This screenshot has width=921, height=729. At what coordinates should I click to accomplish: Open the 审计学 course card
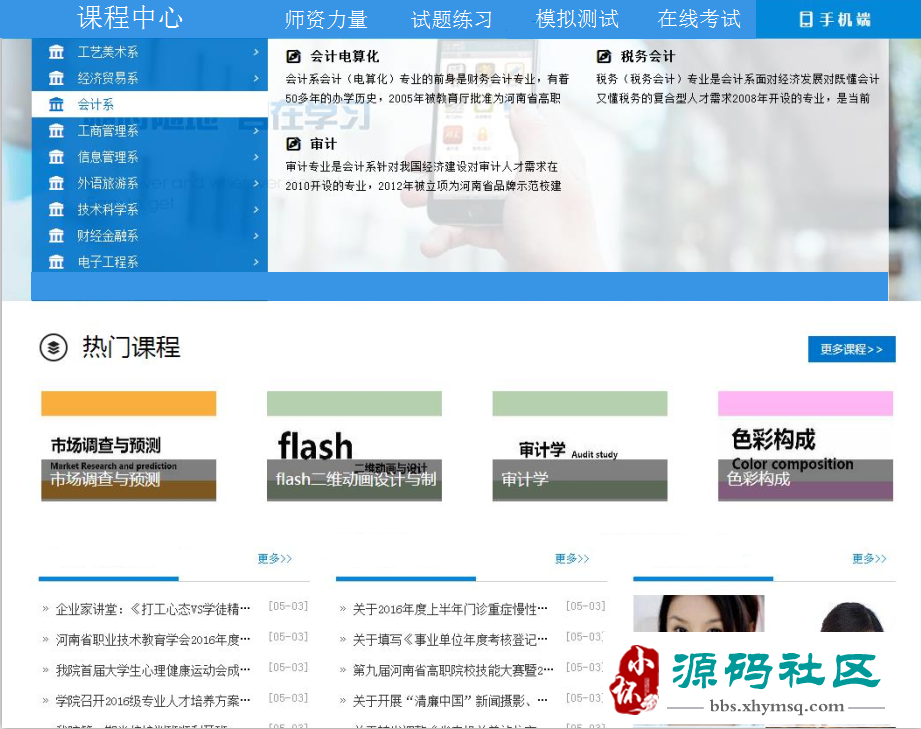(580, 446)
